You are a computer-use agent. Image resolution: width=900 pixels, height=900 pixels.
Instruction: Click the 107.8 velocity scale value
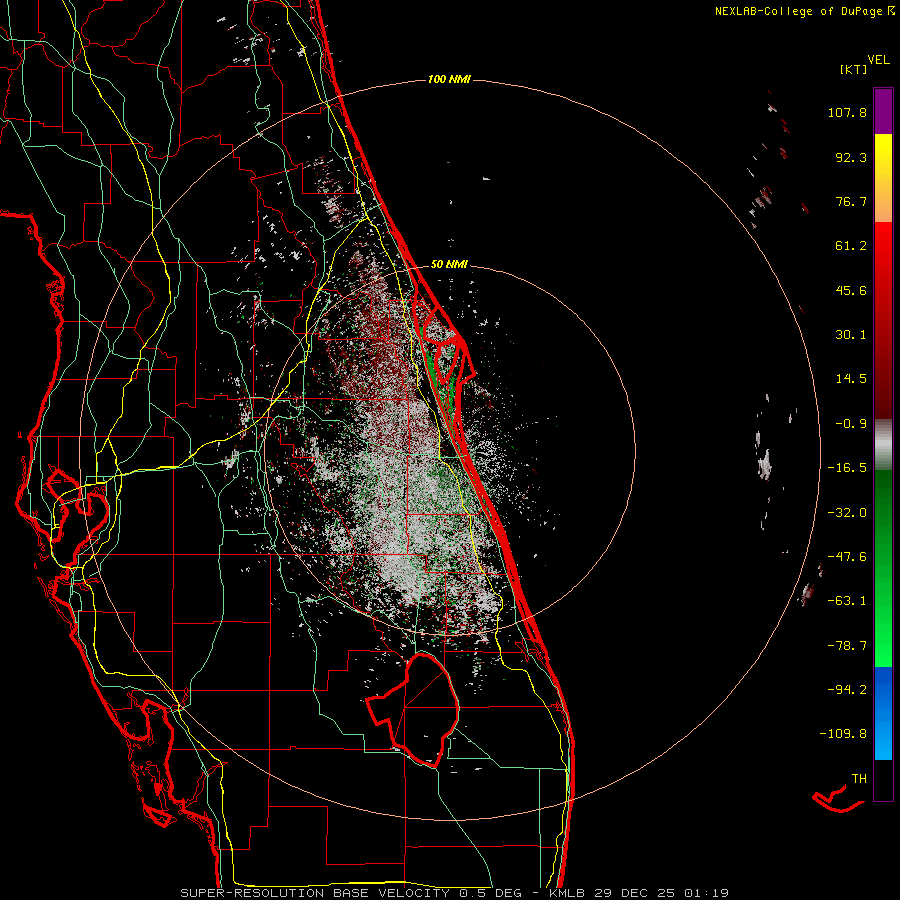click(847, 112)
